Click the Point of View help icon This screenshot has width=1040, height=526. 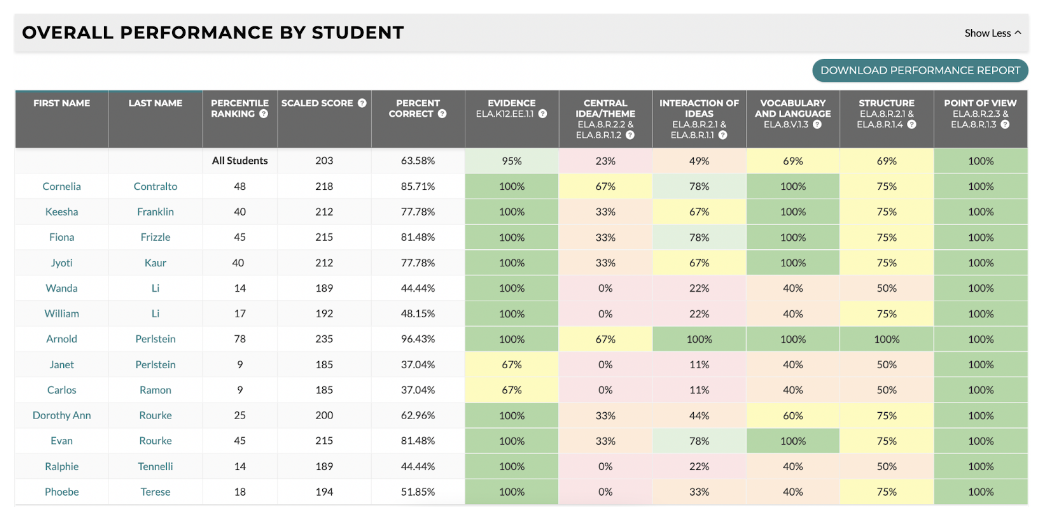click(x=1014, y=125)
